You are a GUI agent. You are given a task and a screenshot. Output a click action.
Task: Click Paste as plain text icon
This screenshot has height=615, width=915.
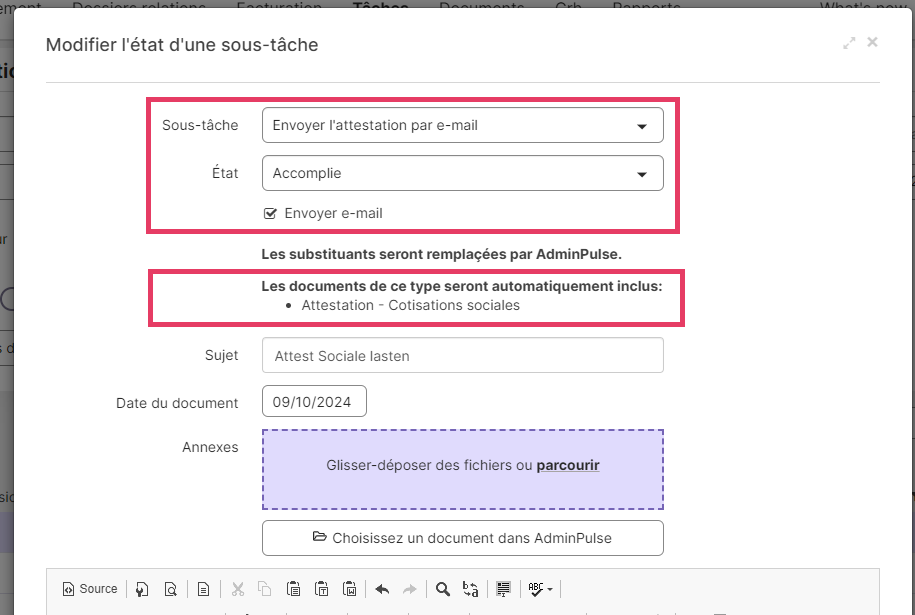(x=322, y=589)
